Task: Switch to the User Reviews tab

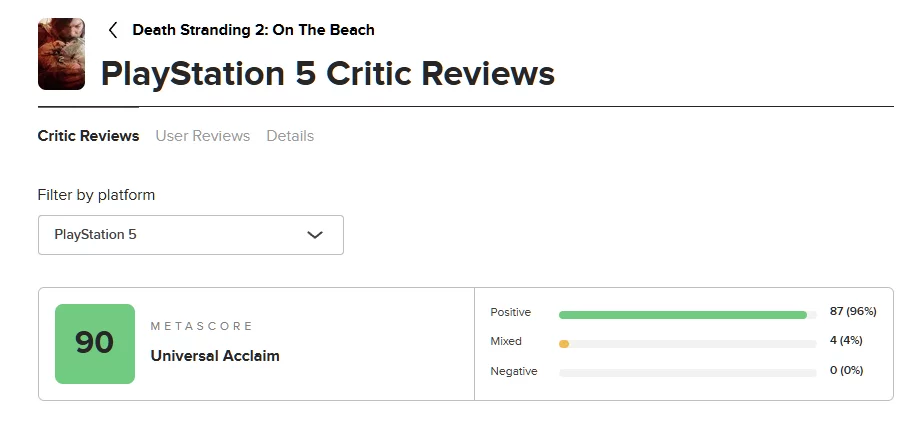Action: pos(202,136)
